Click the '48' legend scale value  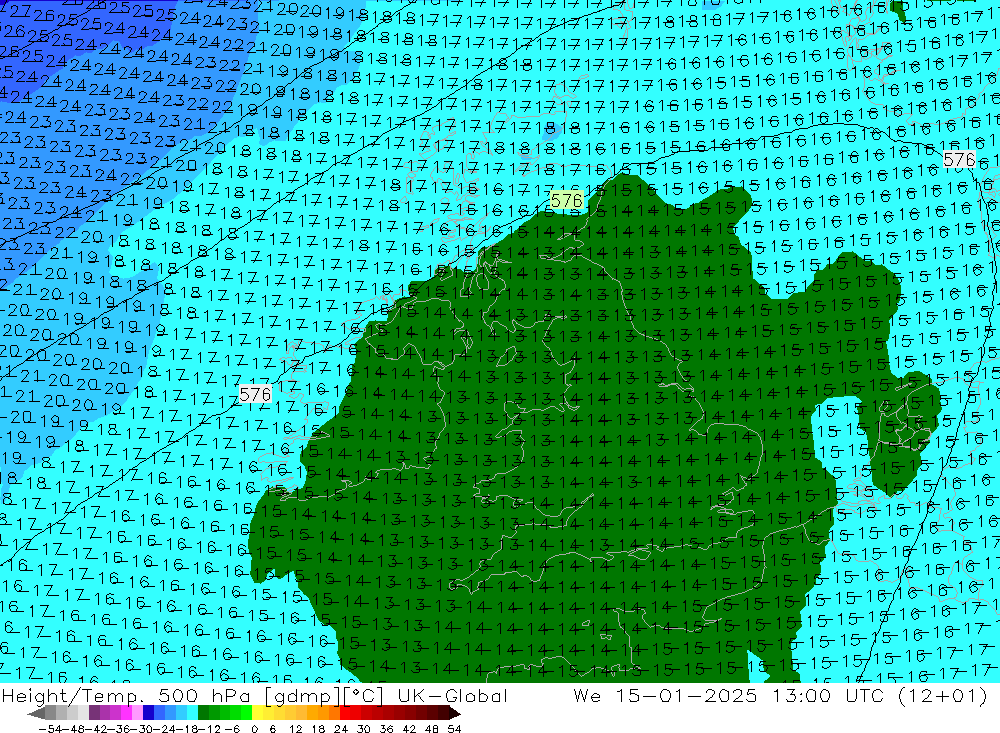click(431, 729)
